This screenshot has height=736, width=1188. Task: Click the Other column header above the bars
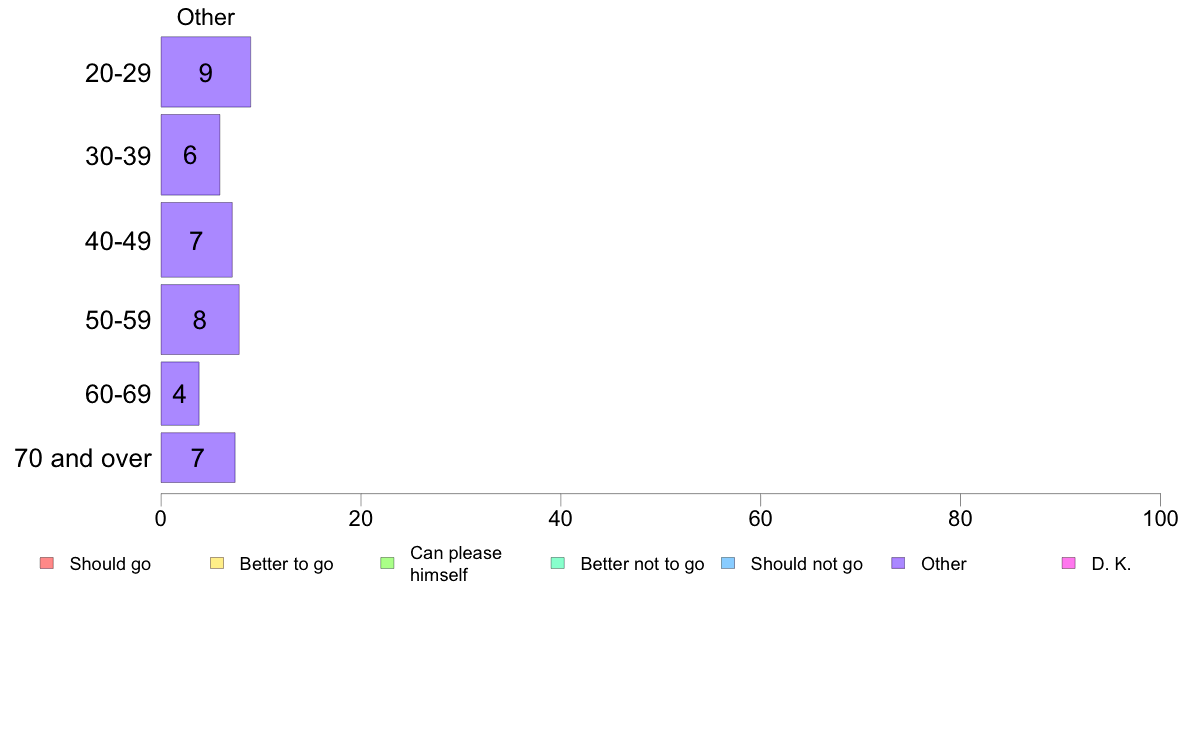pos(206,17)
